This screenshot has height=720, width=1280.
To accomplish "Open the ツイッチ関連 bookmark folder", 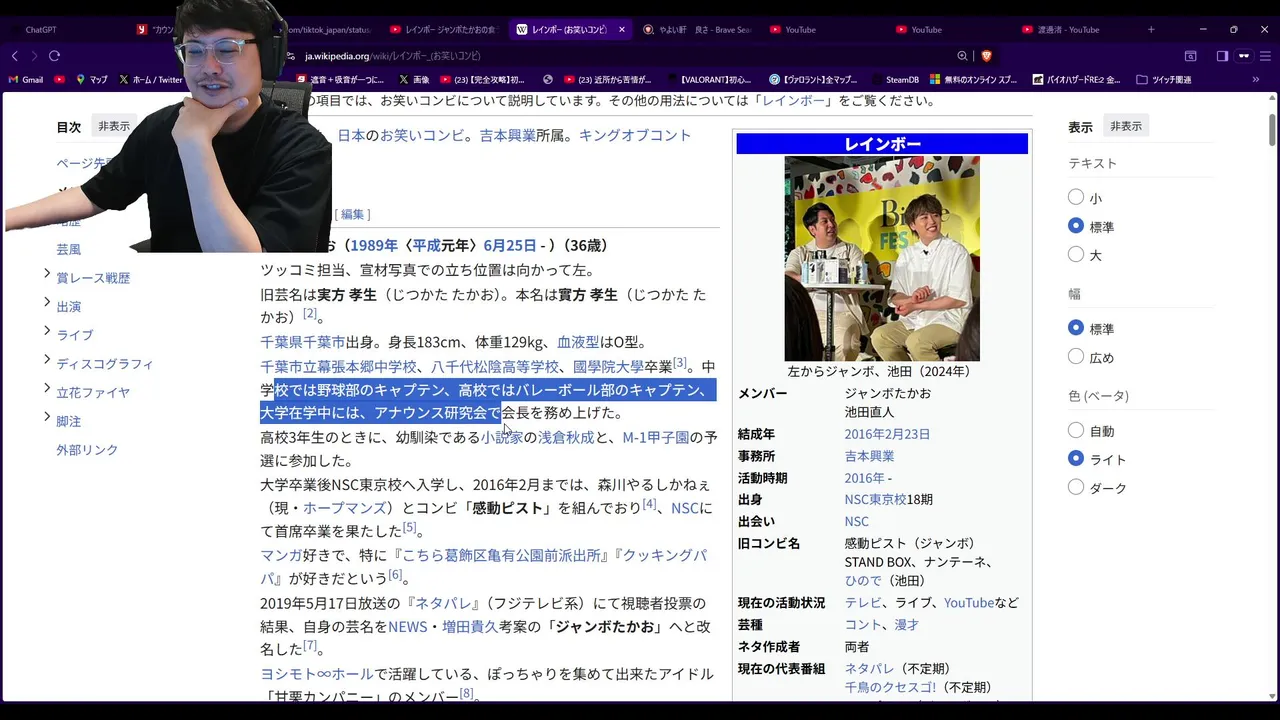I will 1164,79.
